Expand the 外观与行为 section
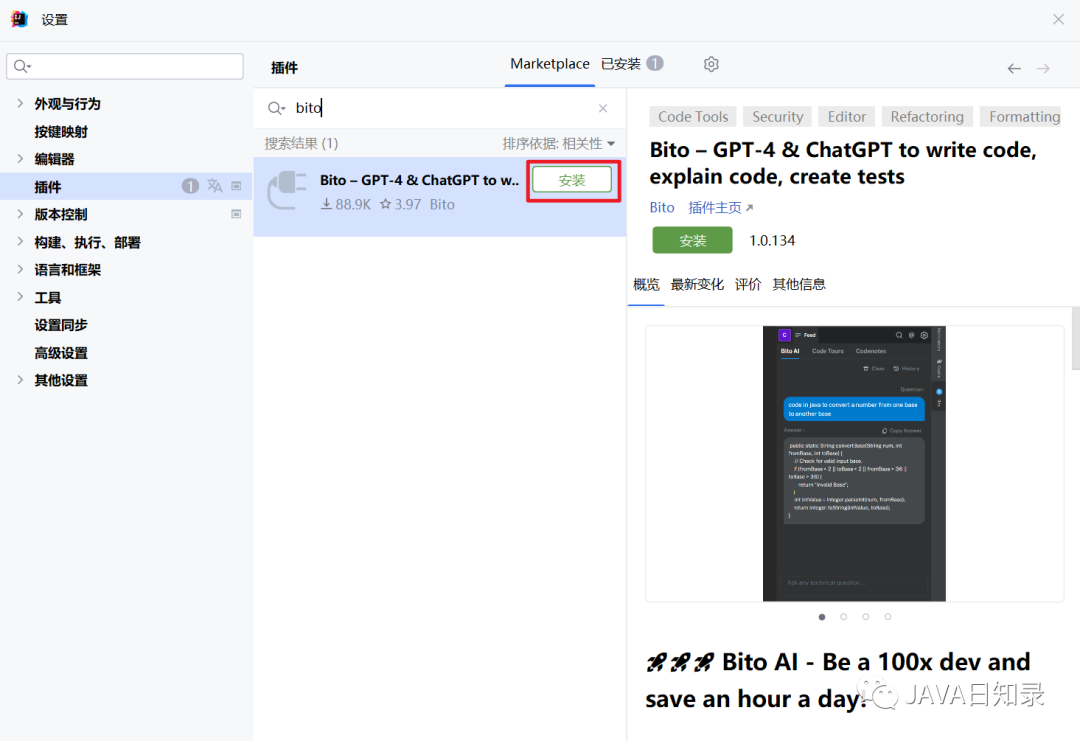1080x741 pixels. 20,103
